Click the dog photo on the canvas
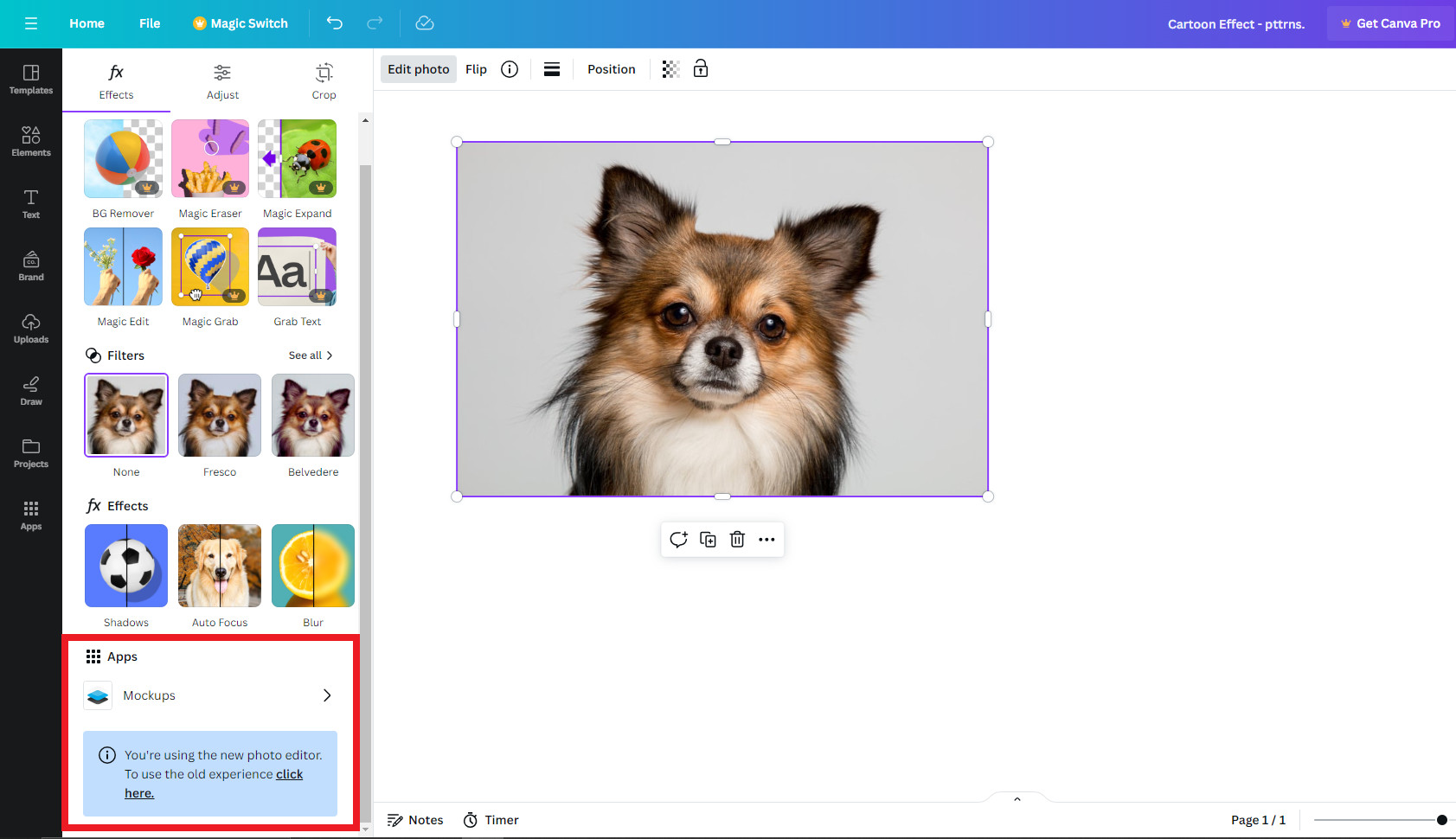 coord(722,319)
